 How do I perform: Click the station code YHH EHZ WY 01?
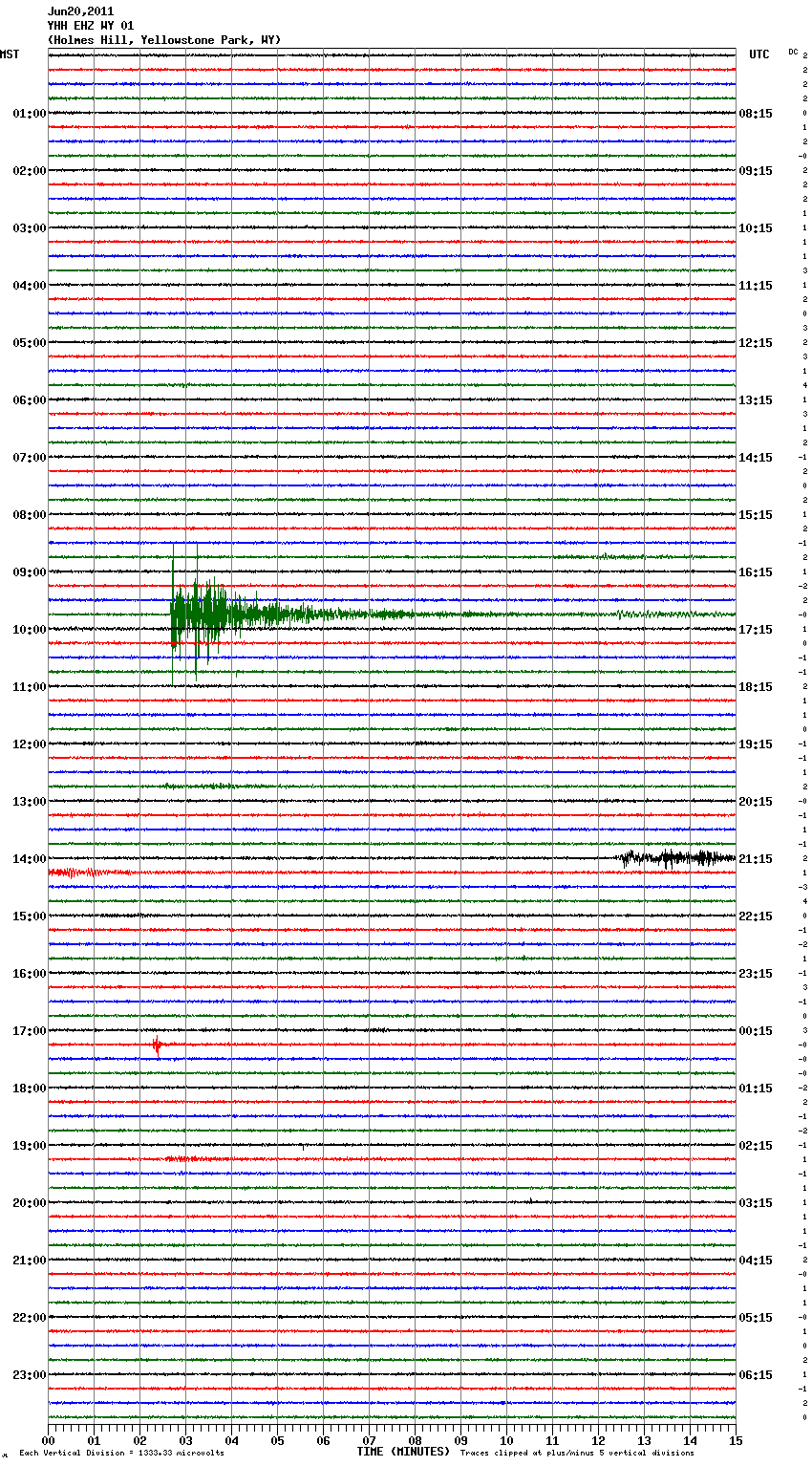click(91, 26)
